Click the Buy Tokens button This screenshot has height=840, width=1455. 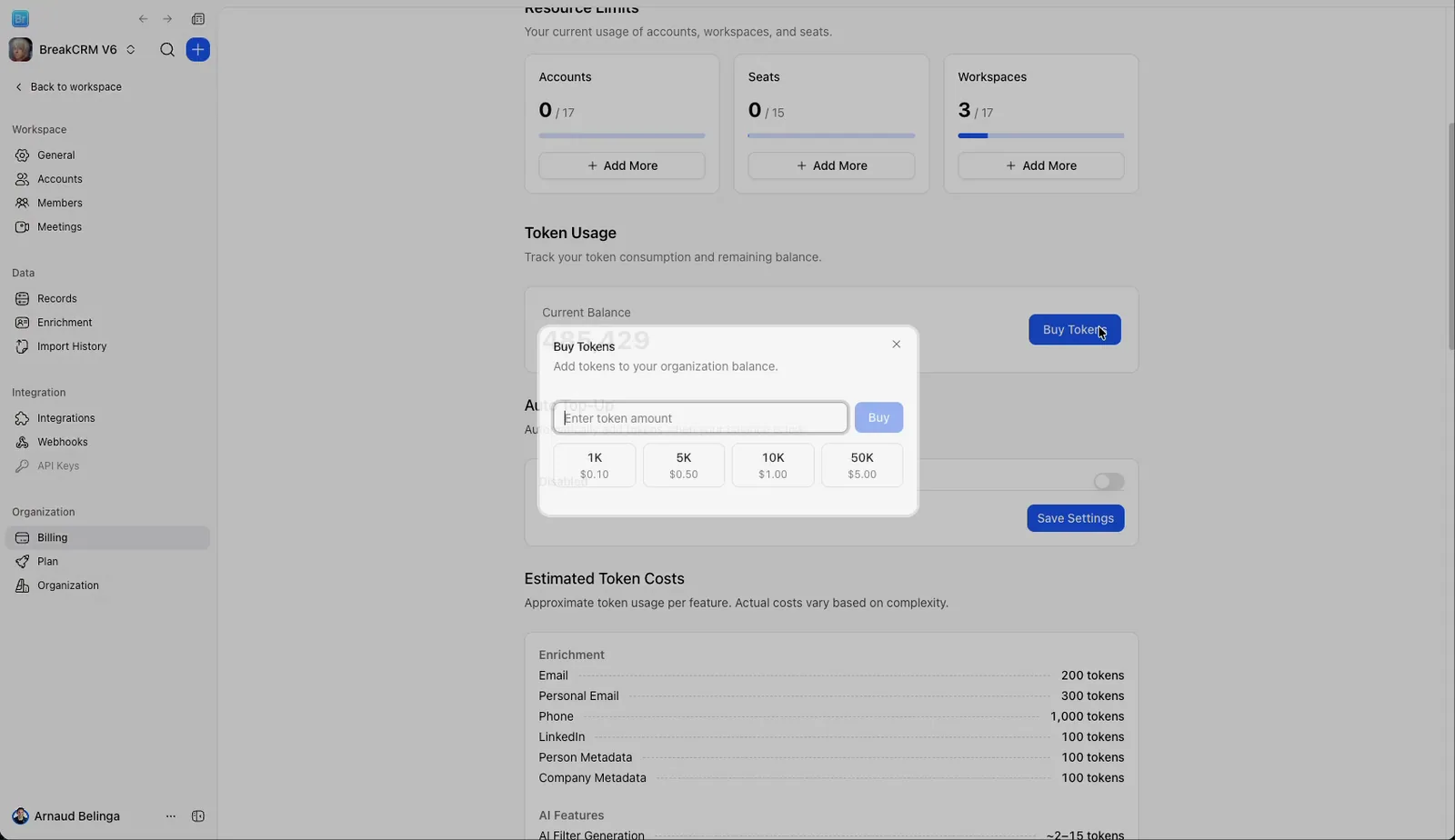[1075, 330]
